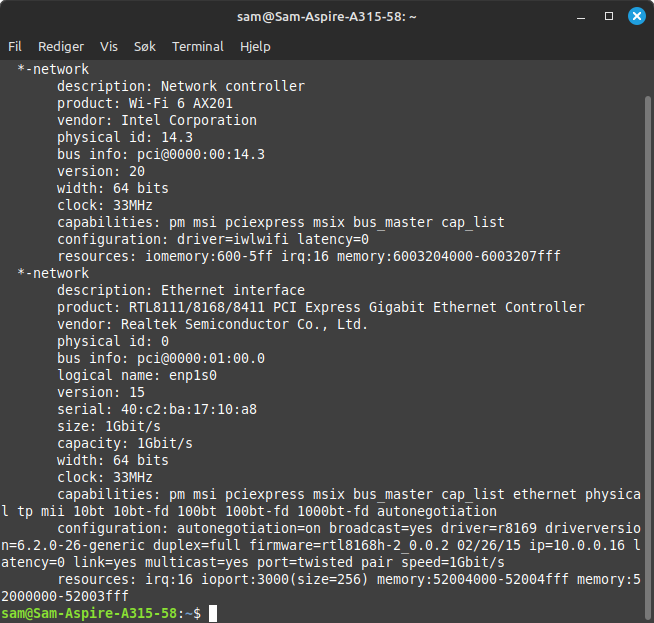Screen dimensions: 654x623
Task: Click text 'product: Wi-Fi 6 AX201'
Action: [x=145, y=103]
